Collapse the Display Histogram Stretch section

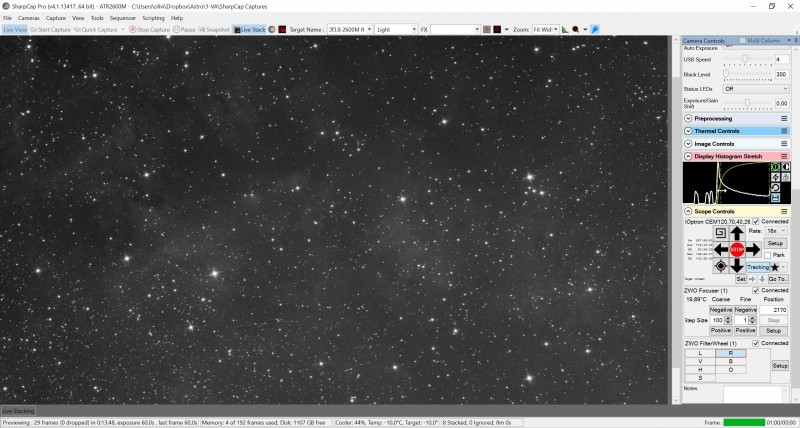pos(688,156)
